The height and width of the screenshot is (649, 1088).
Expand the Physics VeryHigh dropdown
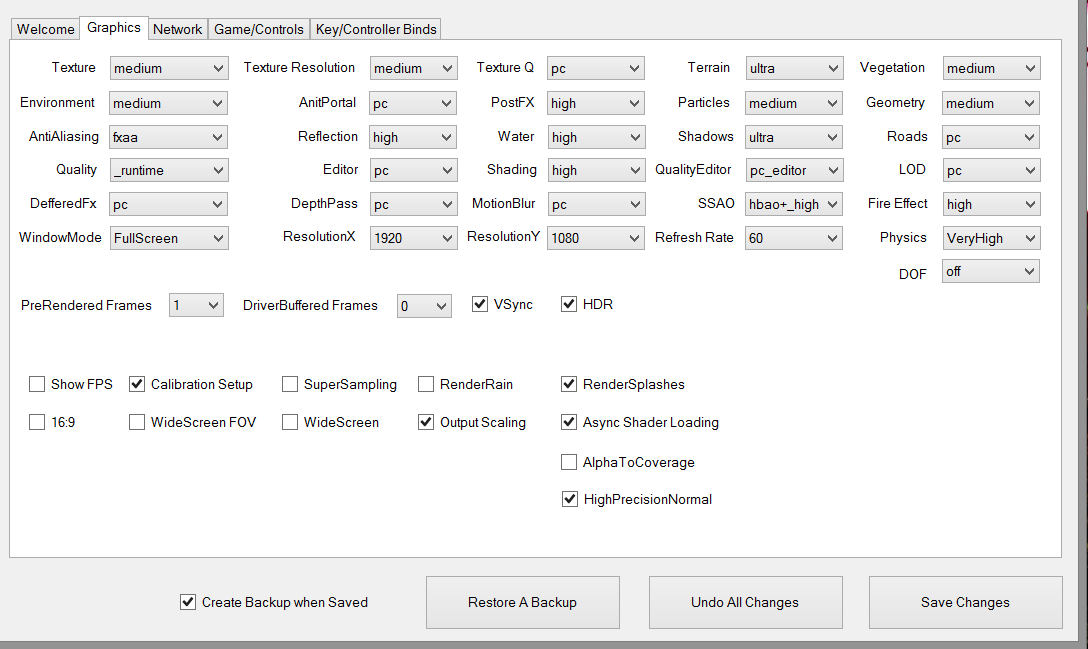click(990, 238)
